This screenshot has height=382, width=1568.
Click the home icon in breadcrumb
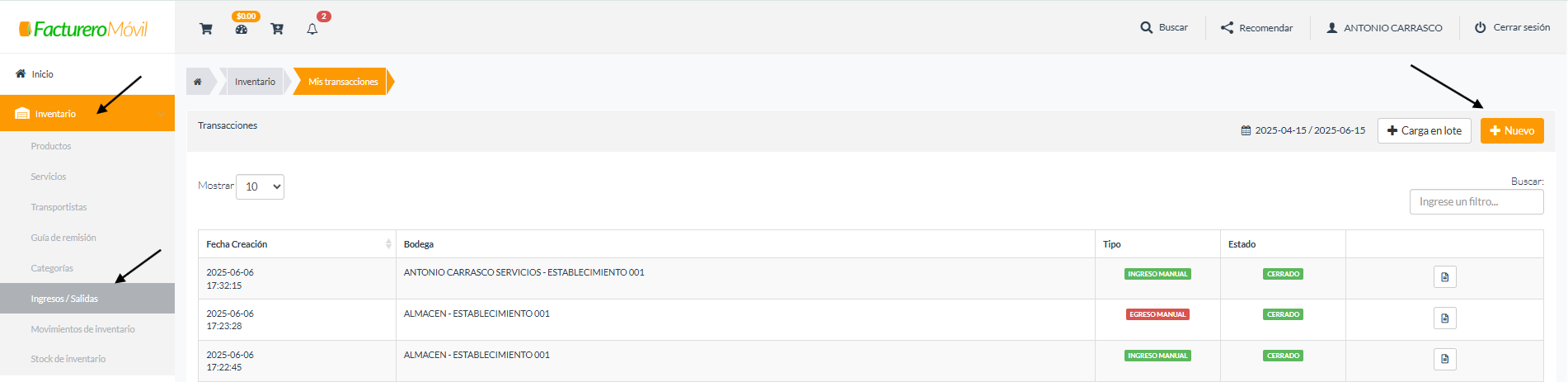coord(198,82)
